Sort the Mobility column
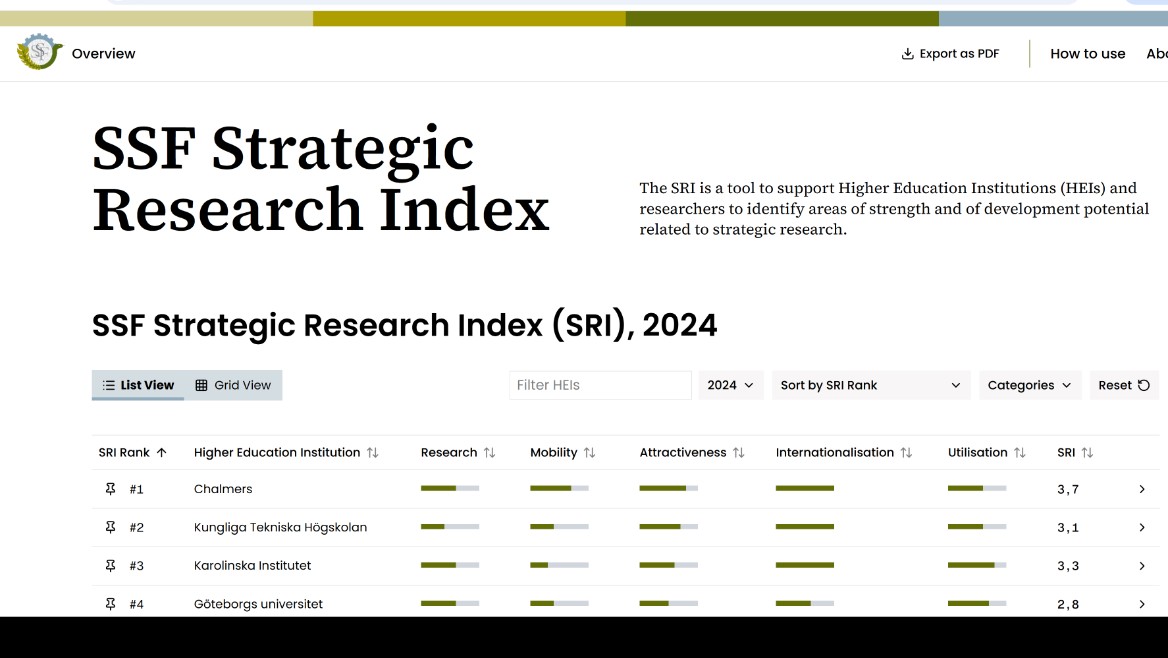The width and height of the screenshot is (1168, 658). (589, 452)
